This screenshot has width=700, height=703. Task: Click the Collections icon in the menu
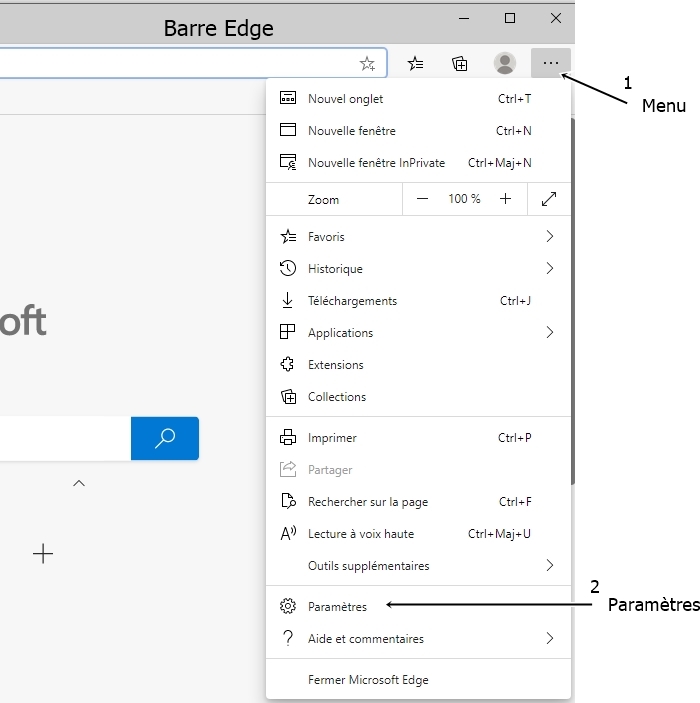[x=288, y=396]
